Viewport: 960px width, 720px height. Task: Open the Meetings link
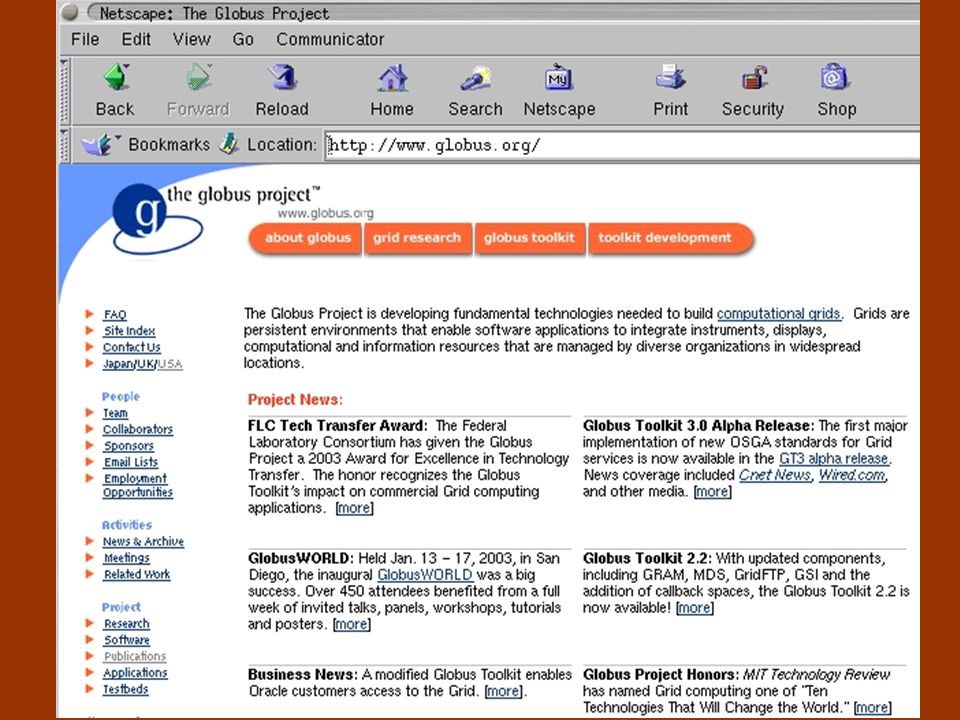pyautogui.click(x=126, y=558)
